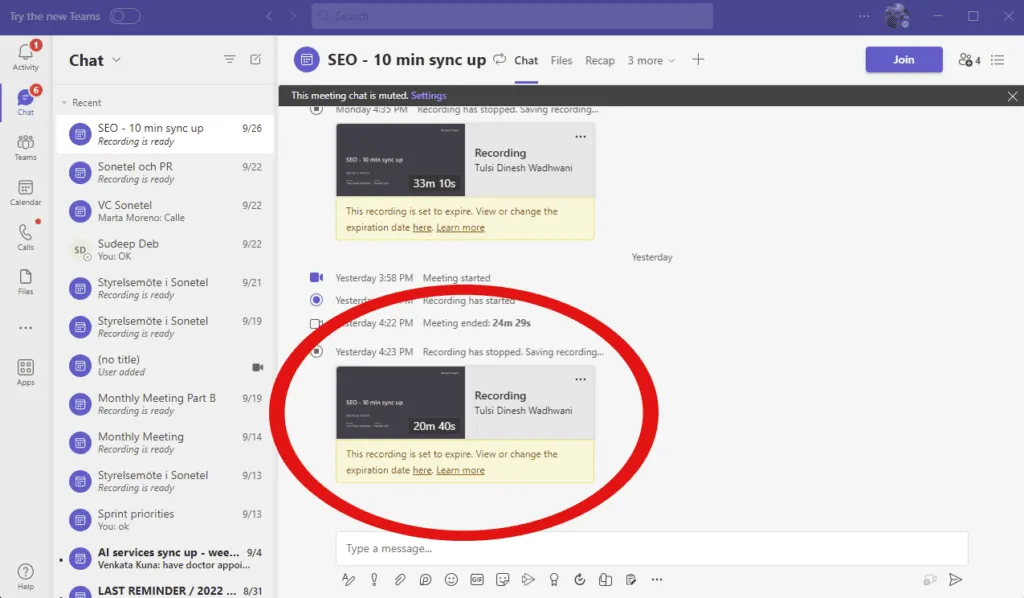Click the attach file paperclip icon
Image resolution: width=1024 pixels, height=598 pixels.
[399, 579]
